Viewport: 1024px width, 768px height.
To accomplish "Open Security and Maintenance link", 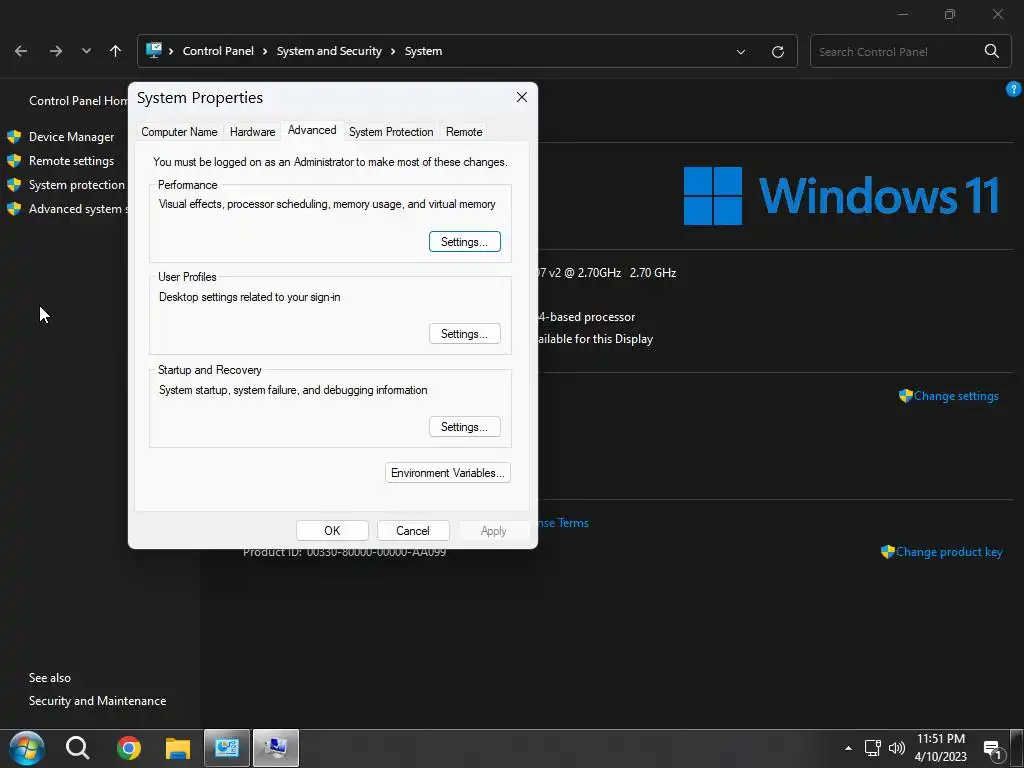I will click(97, 701).
